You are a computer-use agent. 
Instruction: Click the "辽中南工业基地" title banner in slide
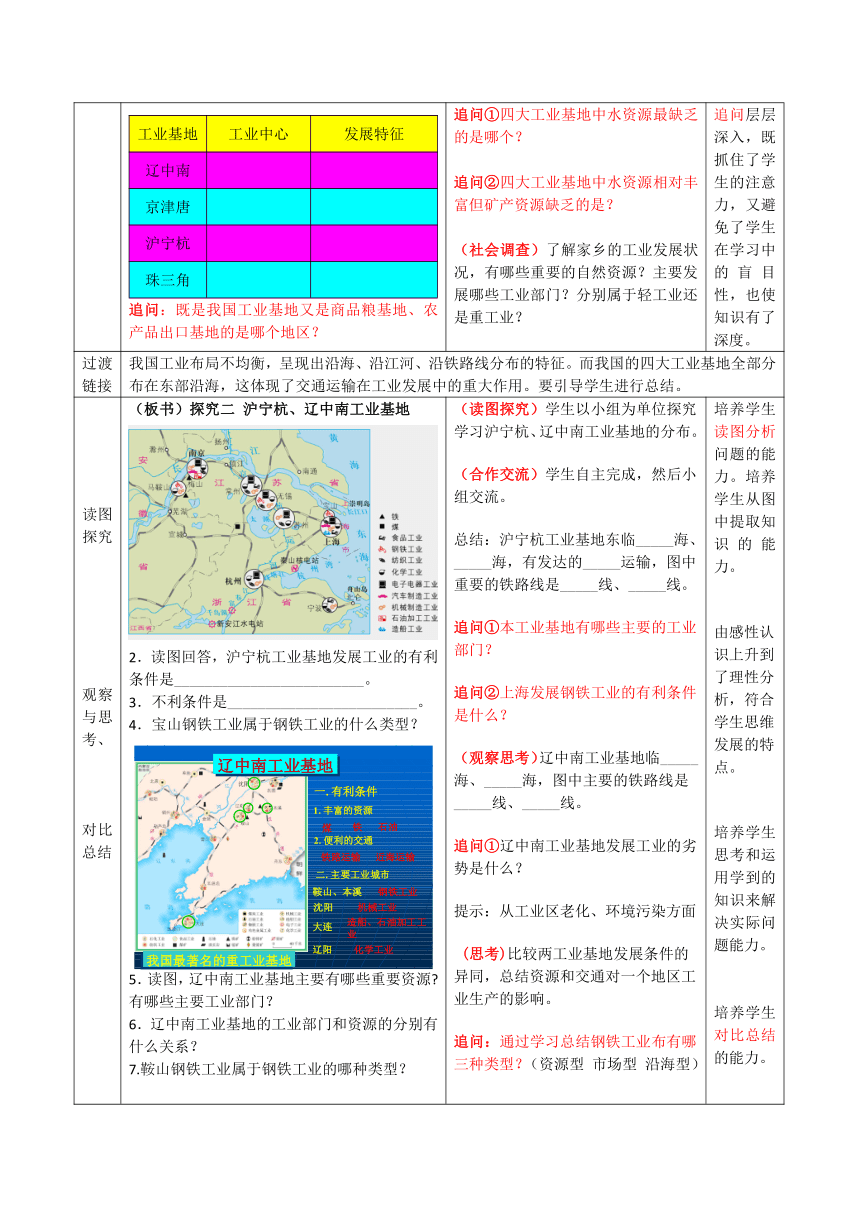[x=277, y=766]
